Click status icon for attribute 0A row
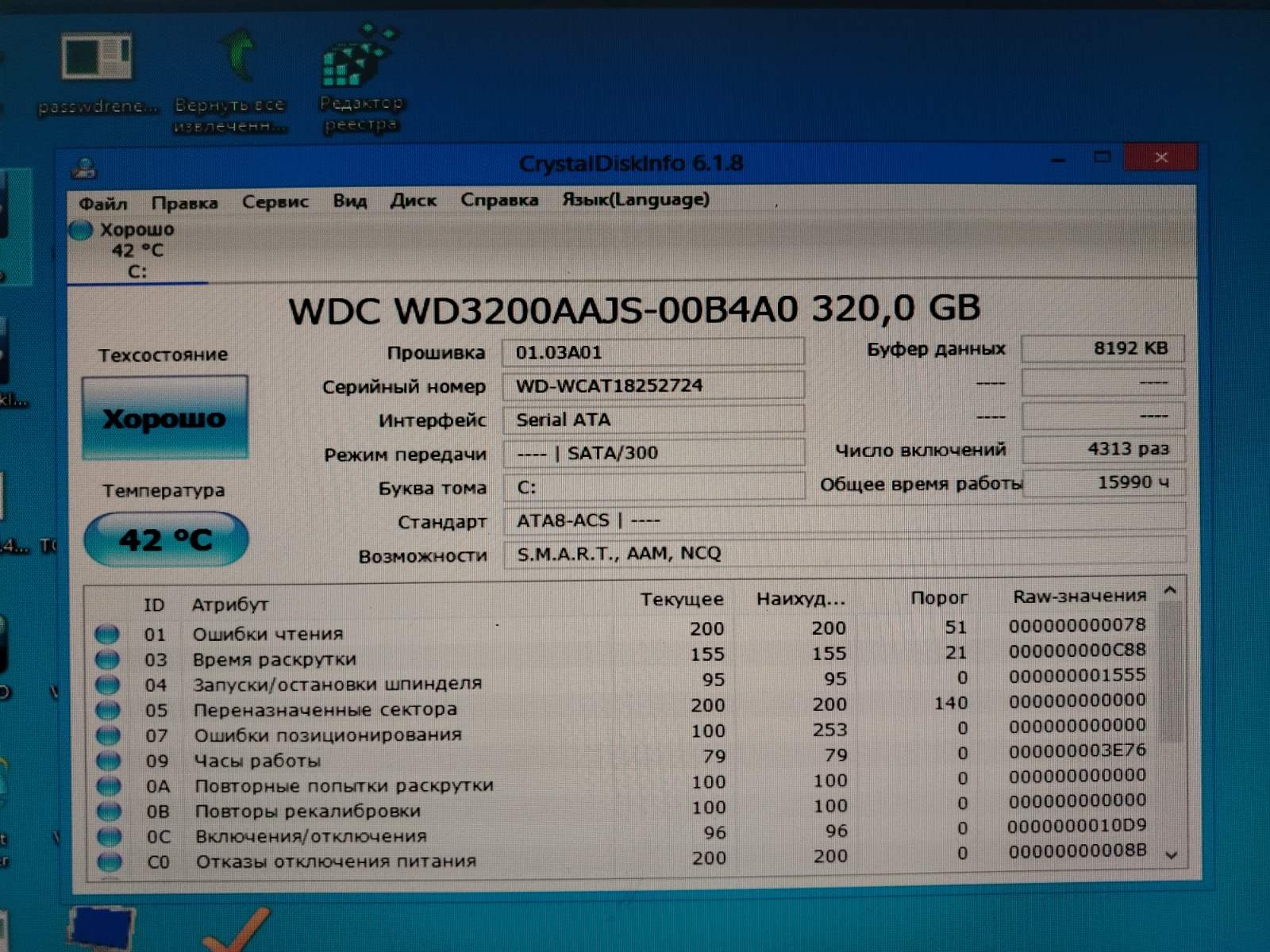 pyautogui.click(x=110, y=786)
